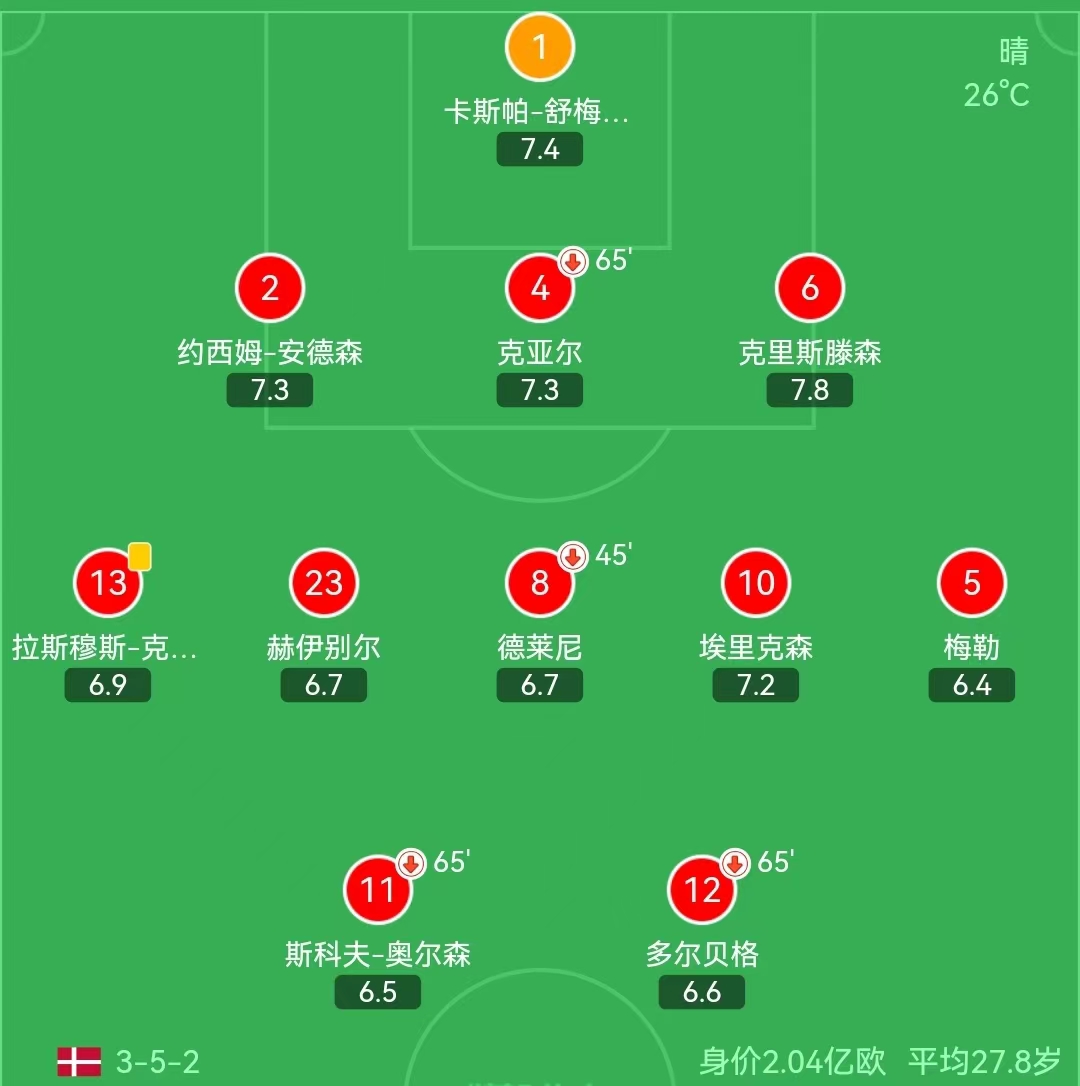Select 克里斯滕森's number 6 circle
The image size is (1080, 1086).
click(810, 288)
